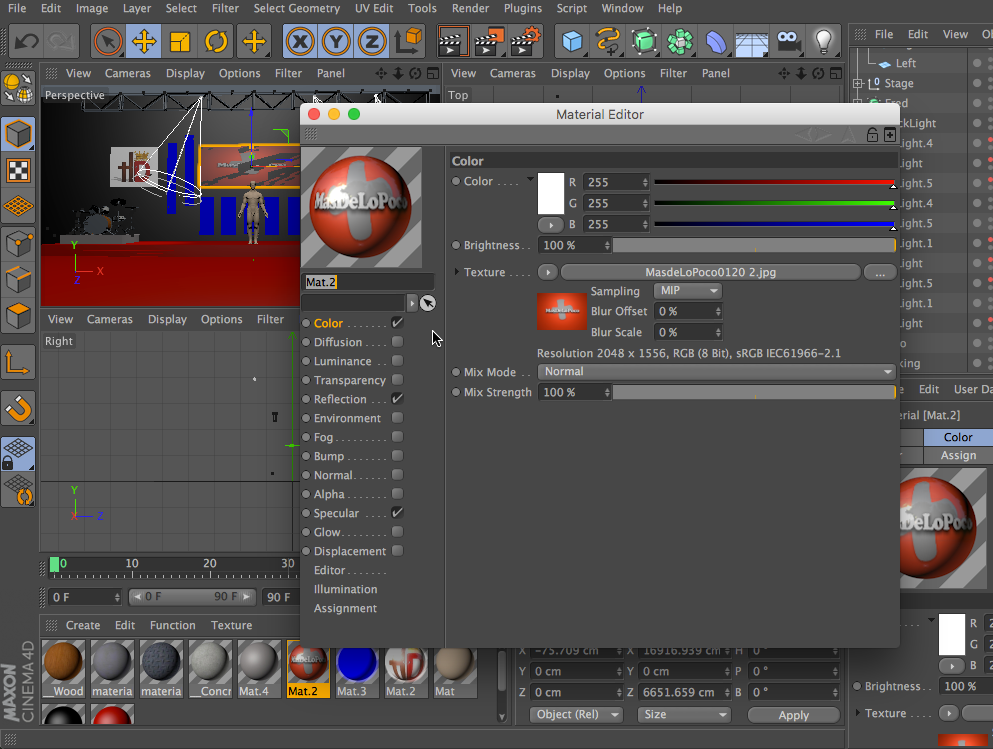
Task: Open the Select Geometry menu
Action: tap(296, 8)
